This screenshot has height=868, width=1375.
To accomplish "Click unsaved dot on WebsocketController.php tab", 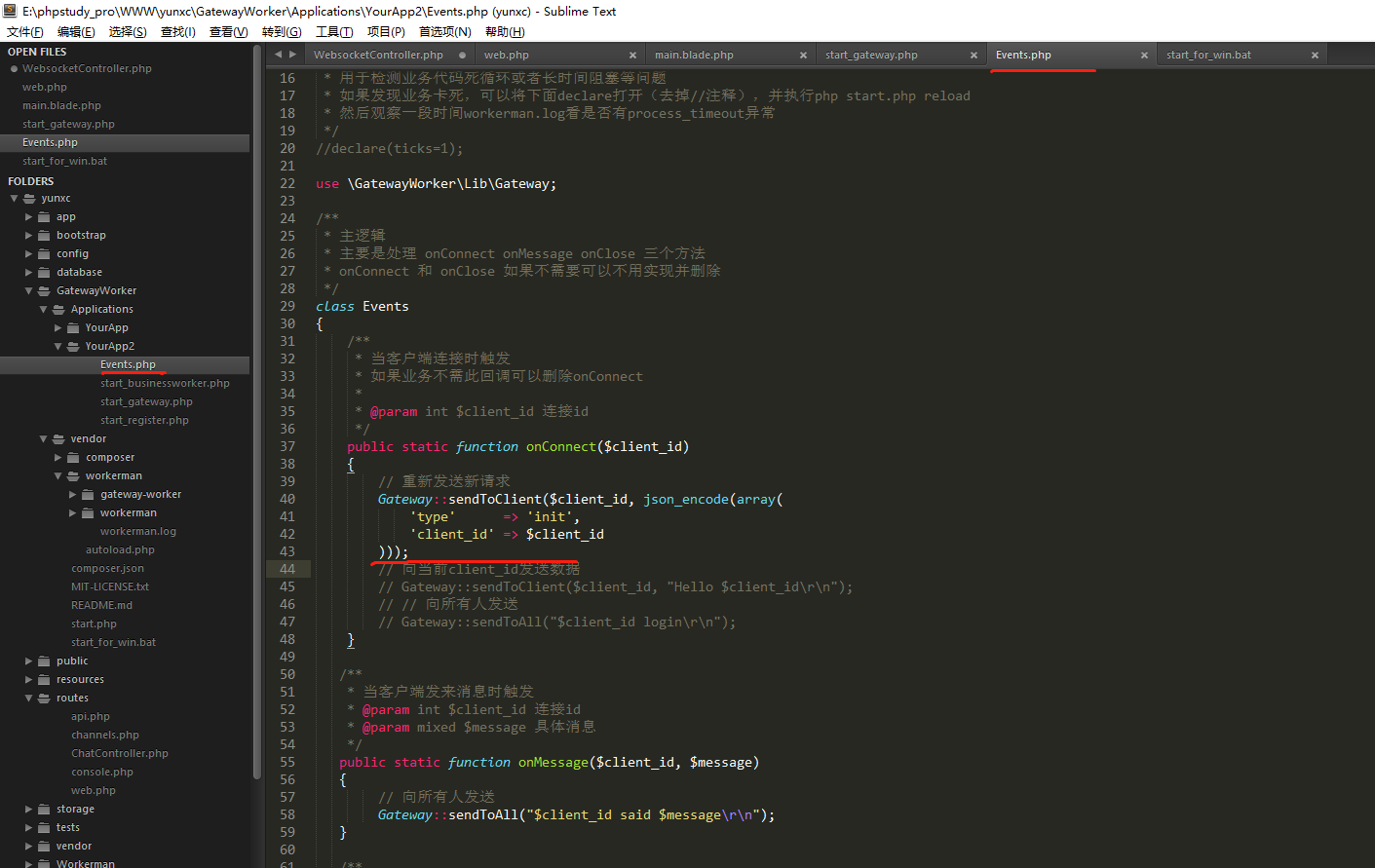I will tap(462, 56).
